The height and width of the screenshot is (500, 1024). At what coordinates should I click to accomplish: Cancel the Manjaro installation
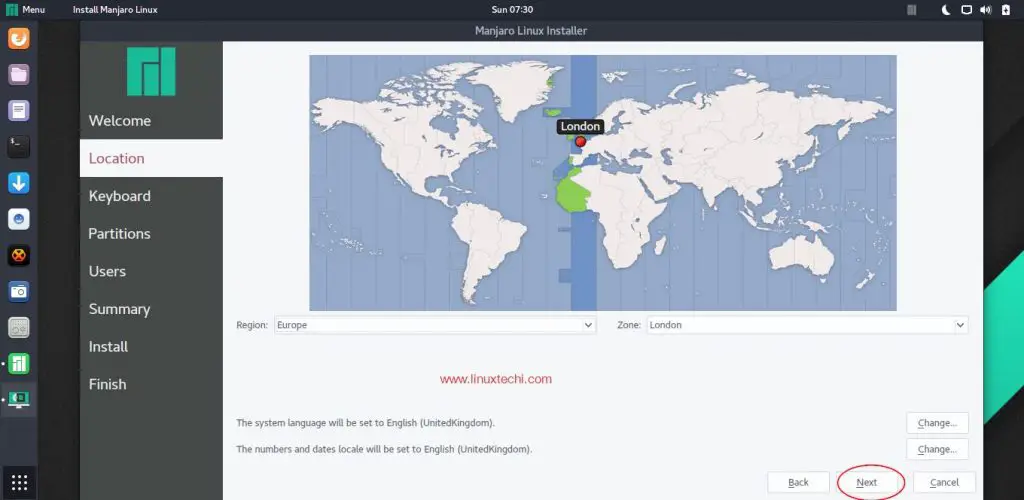click(x=944, y=482)
